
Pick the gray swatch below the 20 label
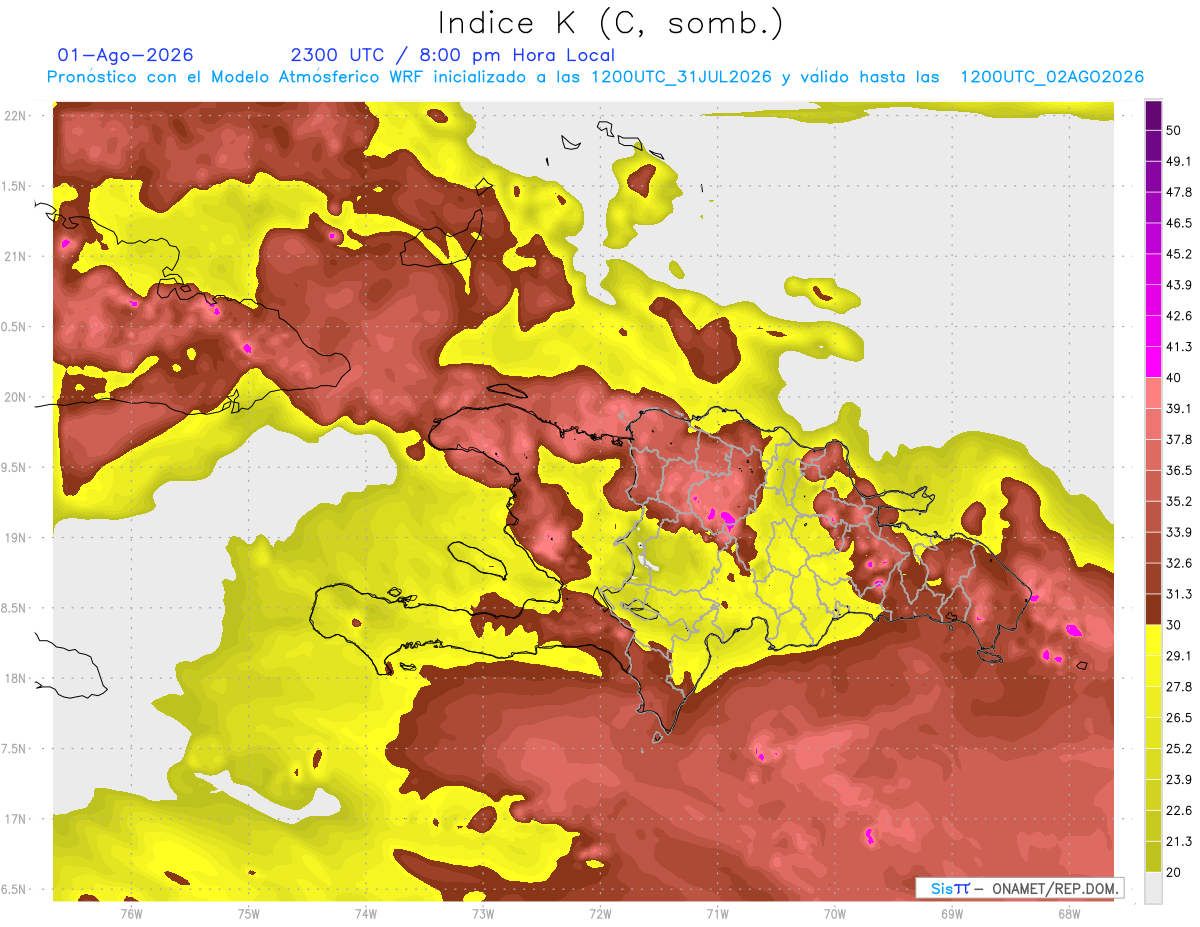1153,888
